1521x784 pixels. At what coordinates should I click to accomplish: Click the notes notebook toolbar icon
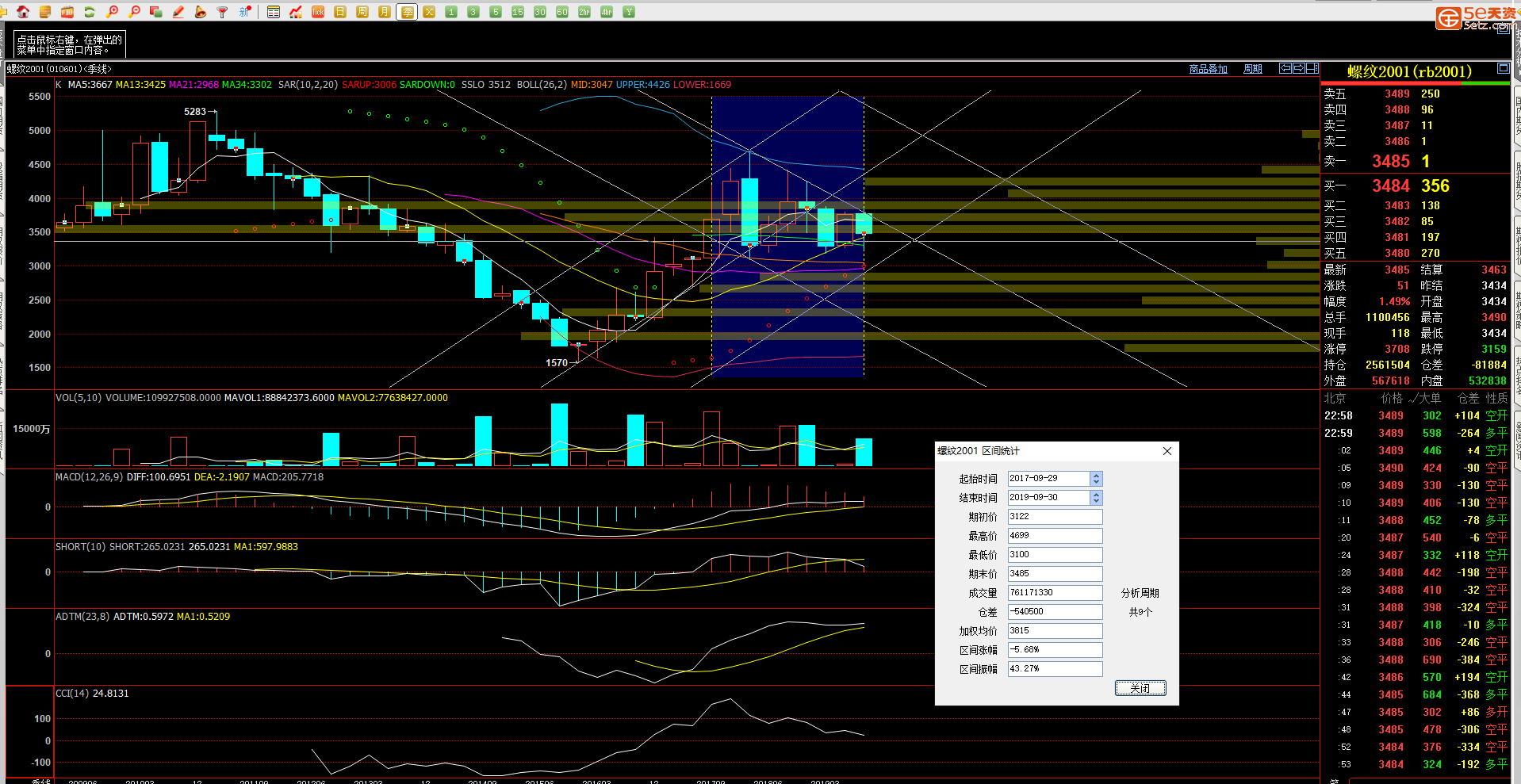click(x=45, y=12)
